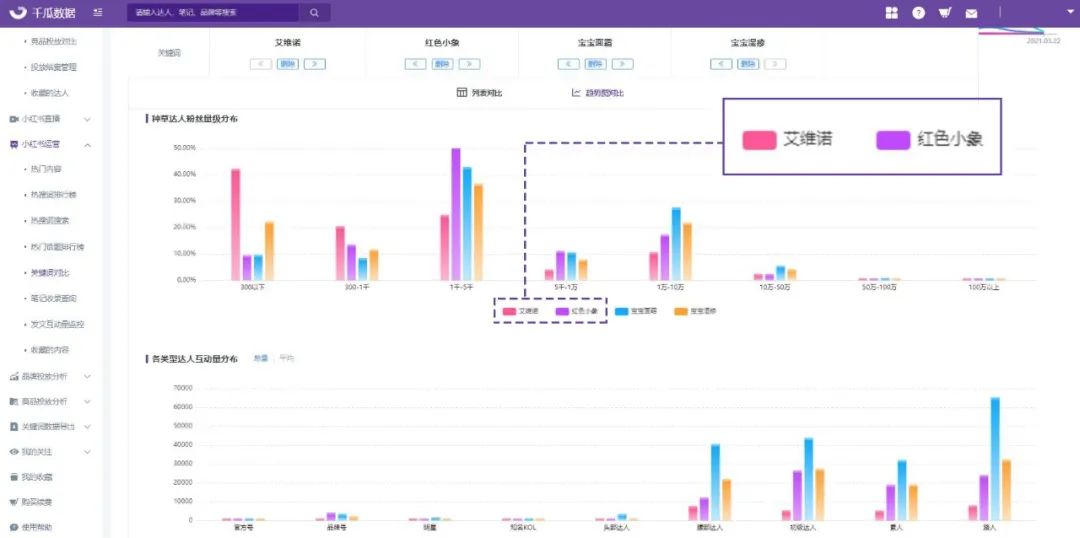The image size is (1080, 538).
Task: Switch to the 趋势图对比 tab
Action: pos(598,93)
